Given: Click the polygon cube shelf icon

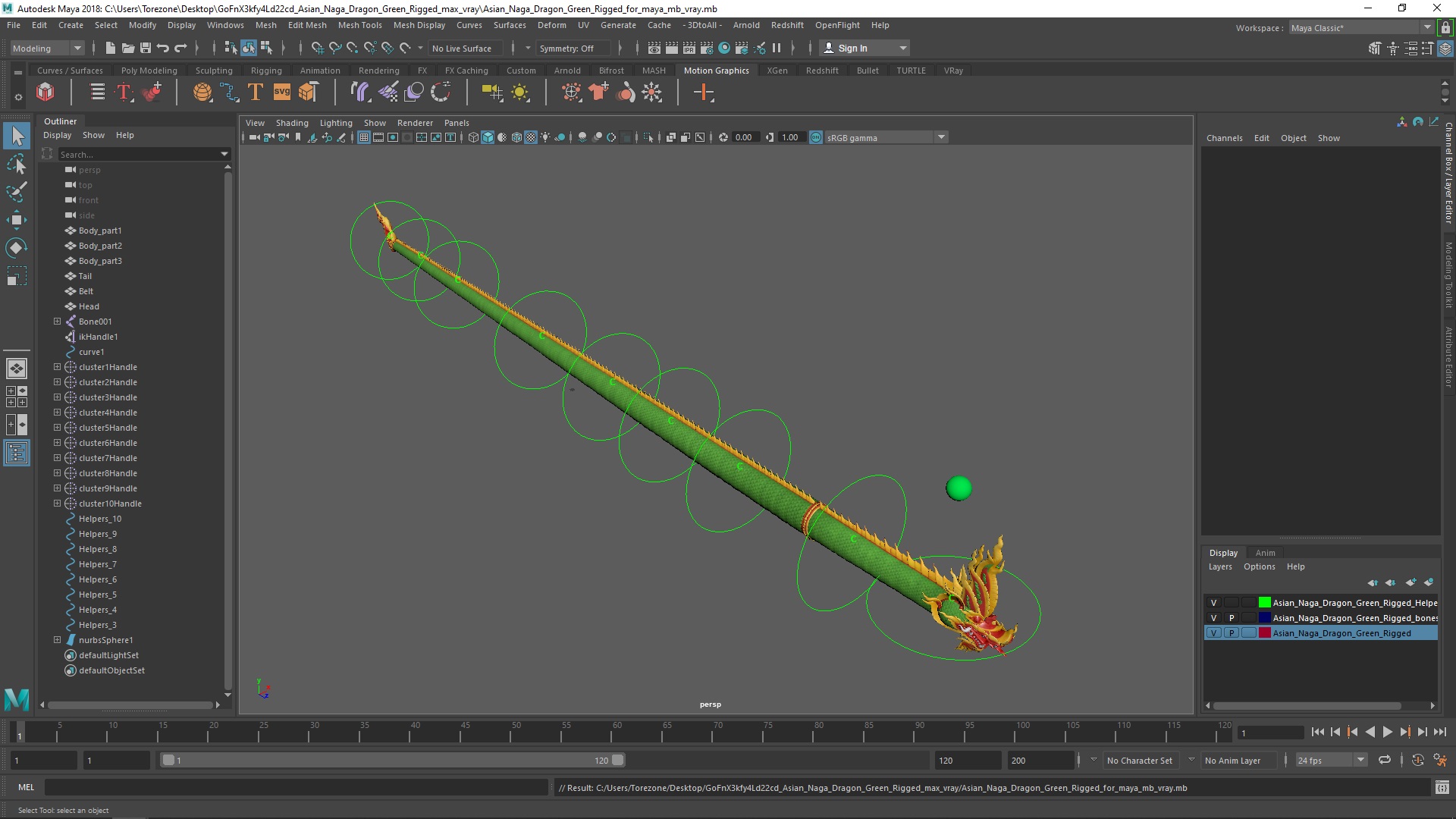Looking at the screenshot, I should click(x=307, y=93).
